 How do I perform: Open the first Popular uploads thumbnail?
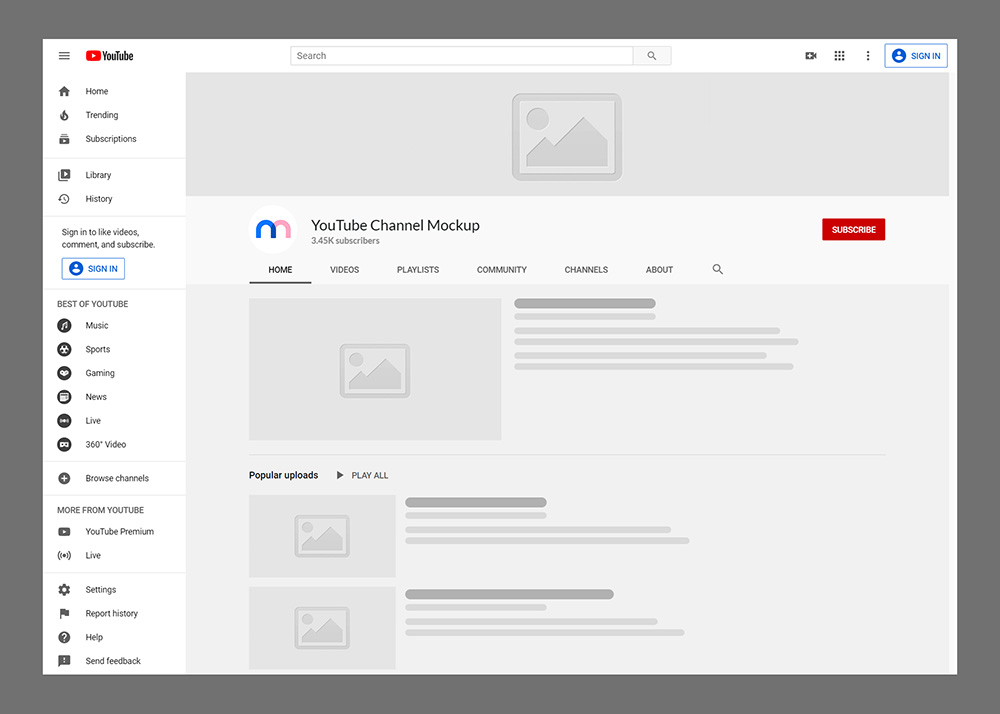point(322,536)
